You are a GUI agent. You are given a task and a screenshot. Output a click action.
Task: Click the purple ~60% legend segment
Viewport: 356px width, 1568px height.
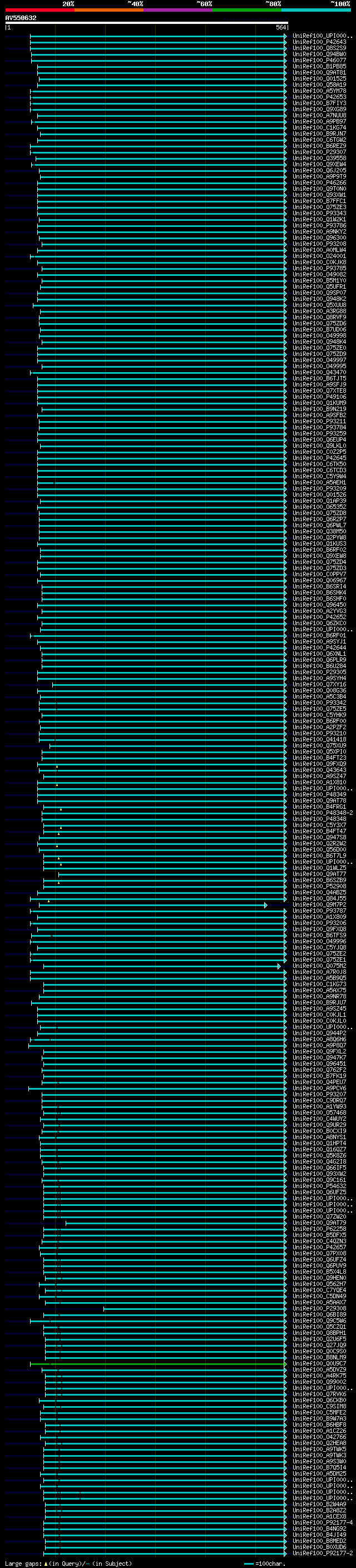coord(179,11)
